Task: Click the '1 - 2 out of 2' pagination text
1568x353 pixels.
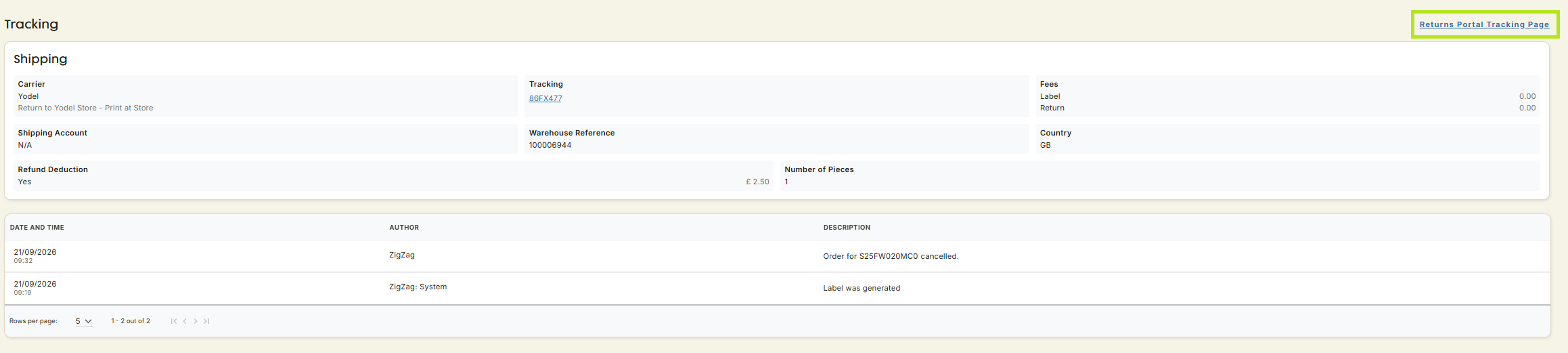Action: point(131,321)
